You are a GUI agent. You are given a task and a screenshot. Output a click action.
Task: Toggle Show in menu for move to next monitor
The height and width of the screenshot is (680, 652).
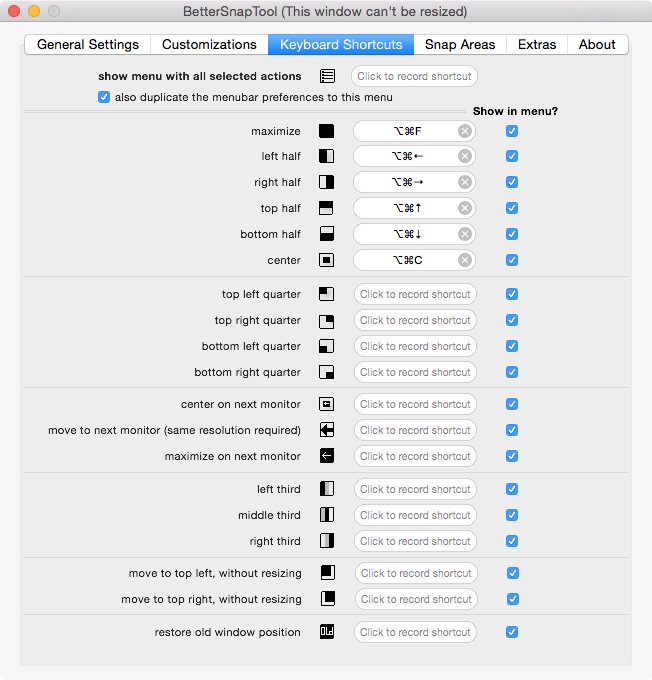tap(512, 430)
